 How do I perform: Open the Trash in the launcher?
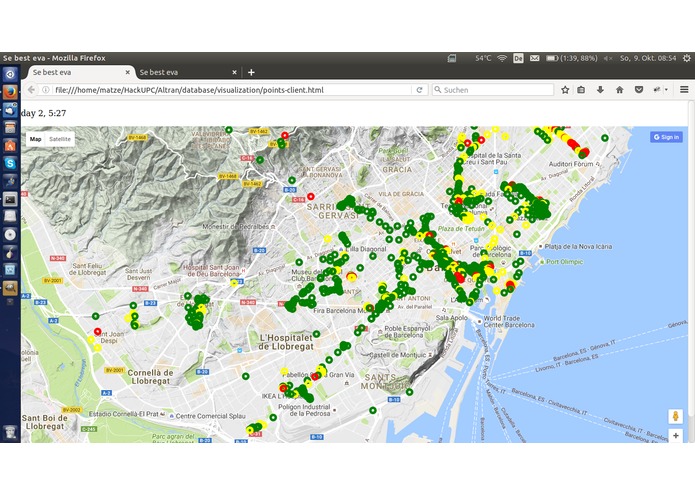tap(10, 432)
